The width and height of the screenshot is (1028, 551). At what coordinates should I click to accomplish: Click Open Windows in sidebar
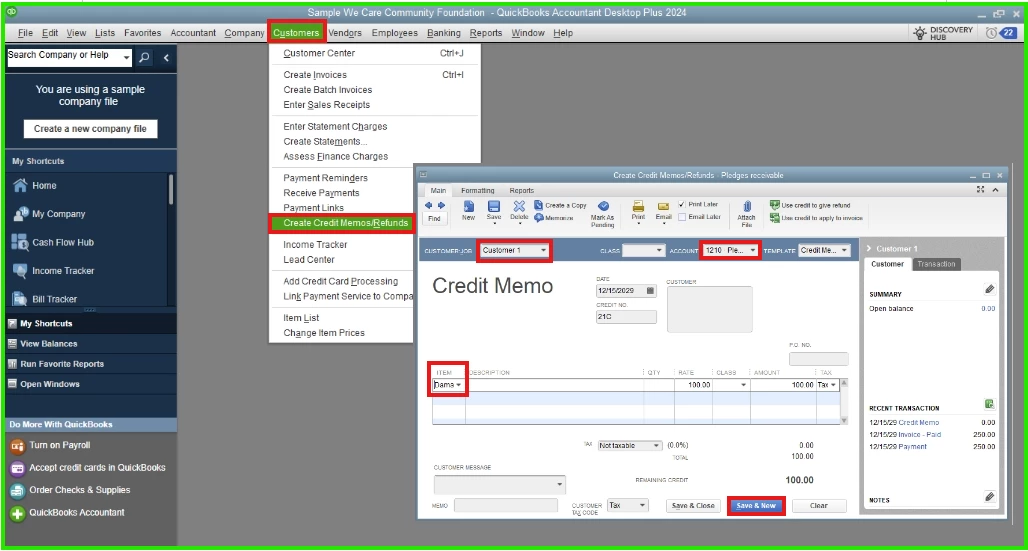pos(50,384)
